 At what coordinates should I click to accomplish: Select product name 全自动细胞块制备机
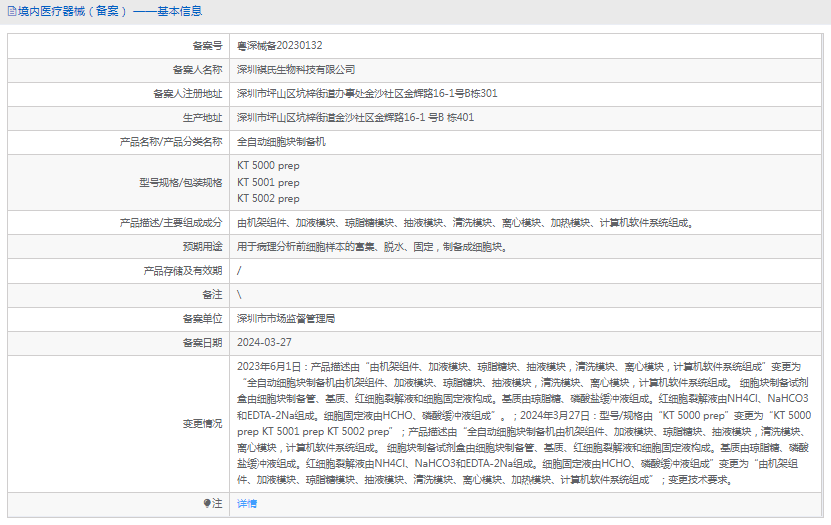[281, 141]
